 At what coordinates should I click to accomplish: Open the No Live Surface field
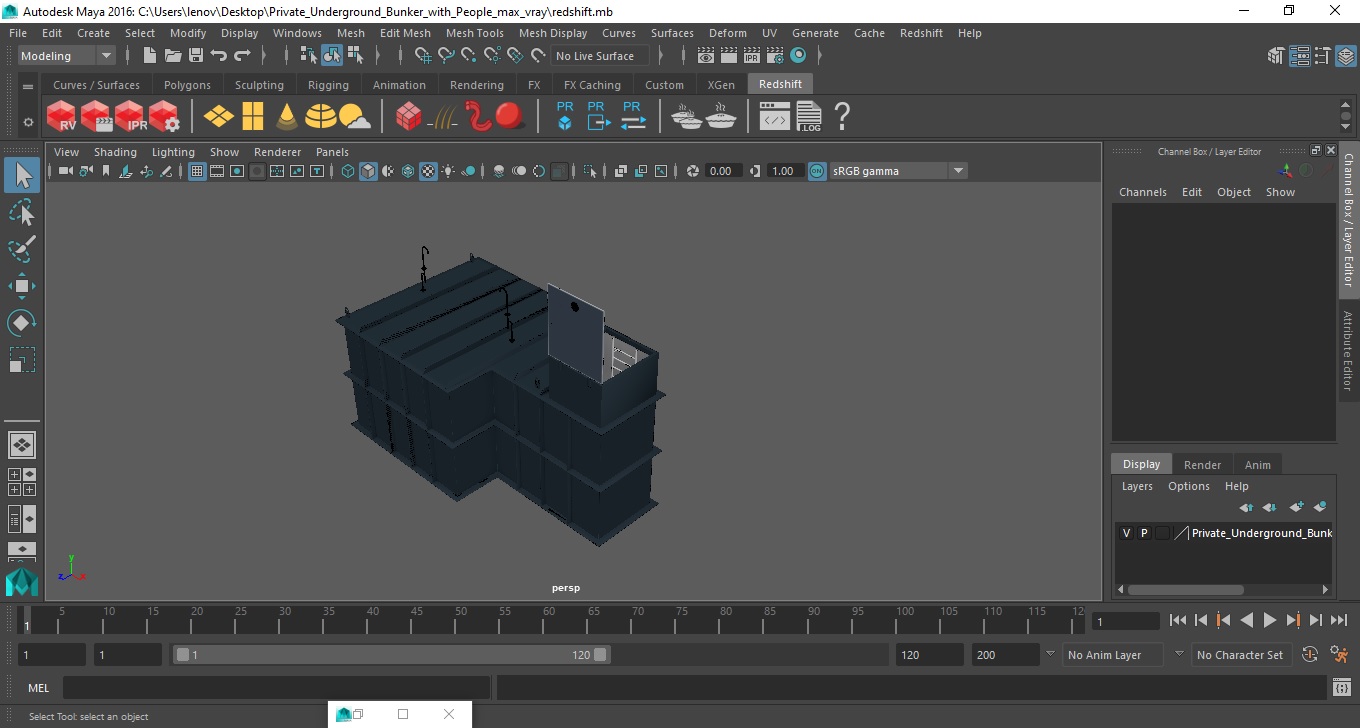600,56
